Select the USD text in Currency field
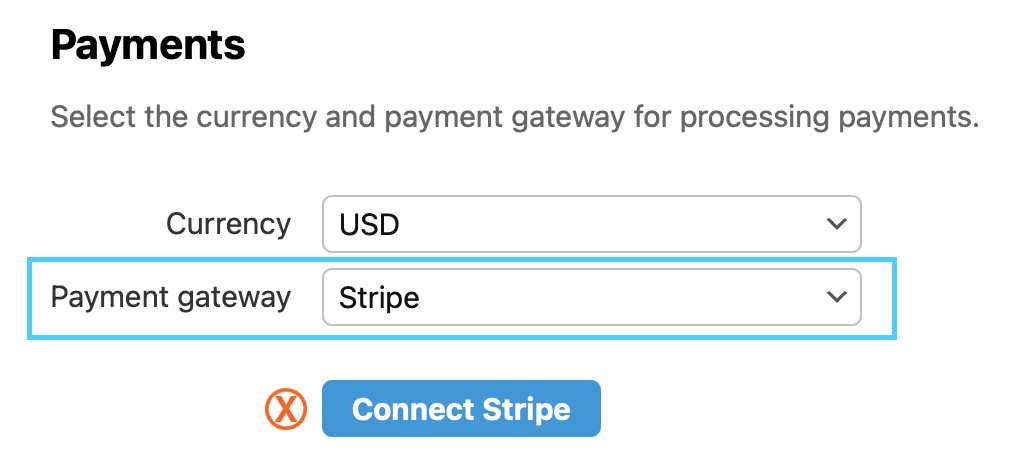The height and width of the screenshot is (469, 1024). (369, 224)
